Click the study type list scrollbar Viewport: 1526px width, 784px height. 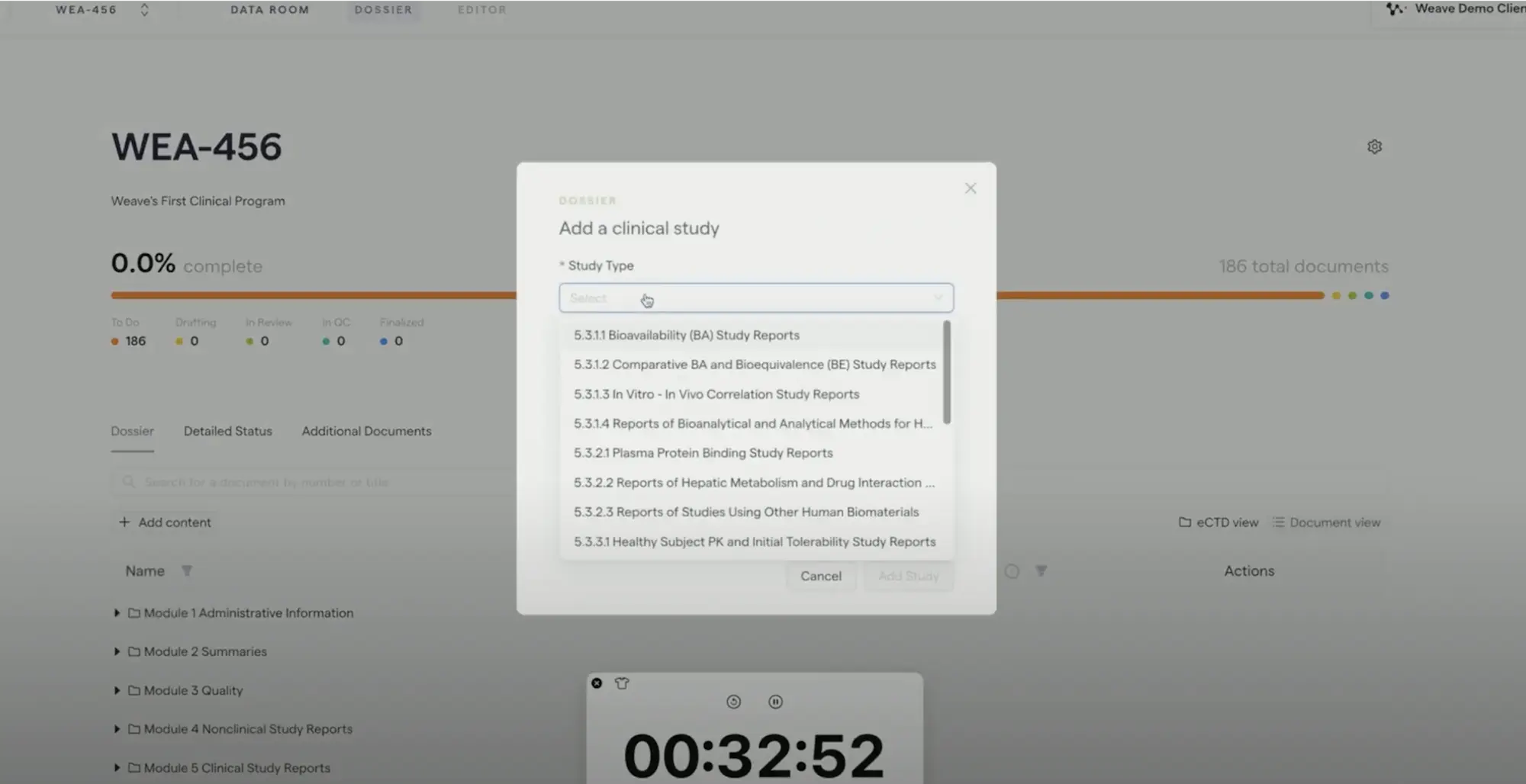[x=947, y=372]
